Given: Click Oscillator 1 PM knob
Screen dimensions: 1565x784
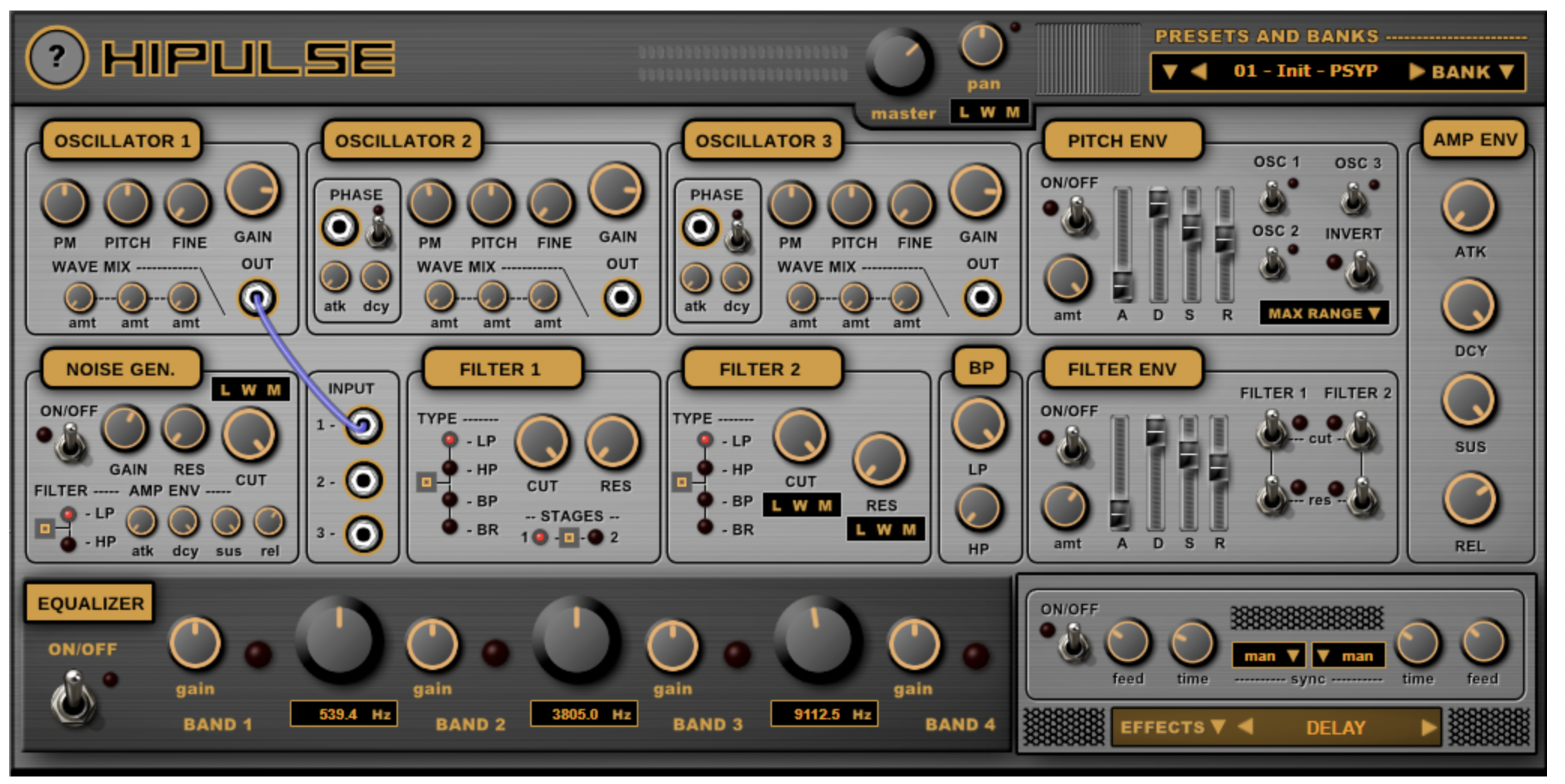Looking at the screenshot, I should click(65, 204).
